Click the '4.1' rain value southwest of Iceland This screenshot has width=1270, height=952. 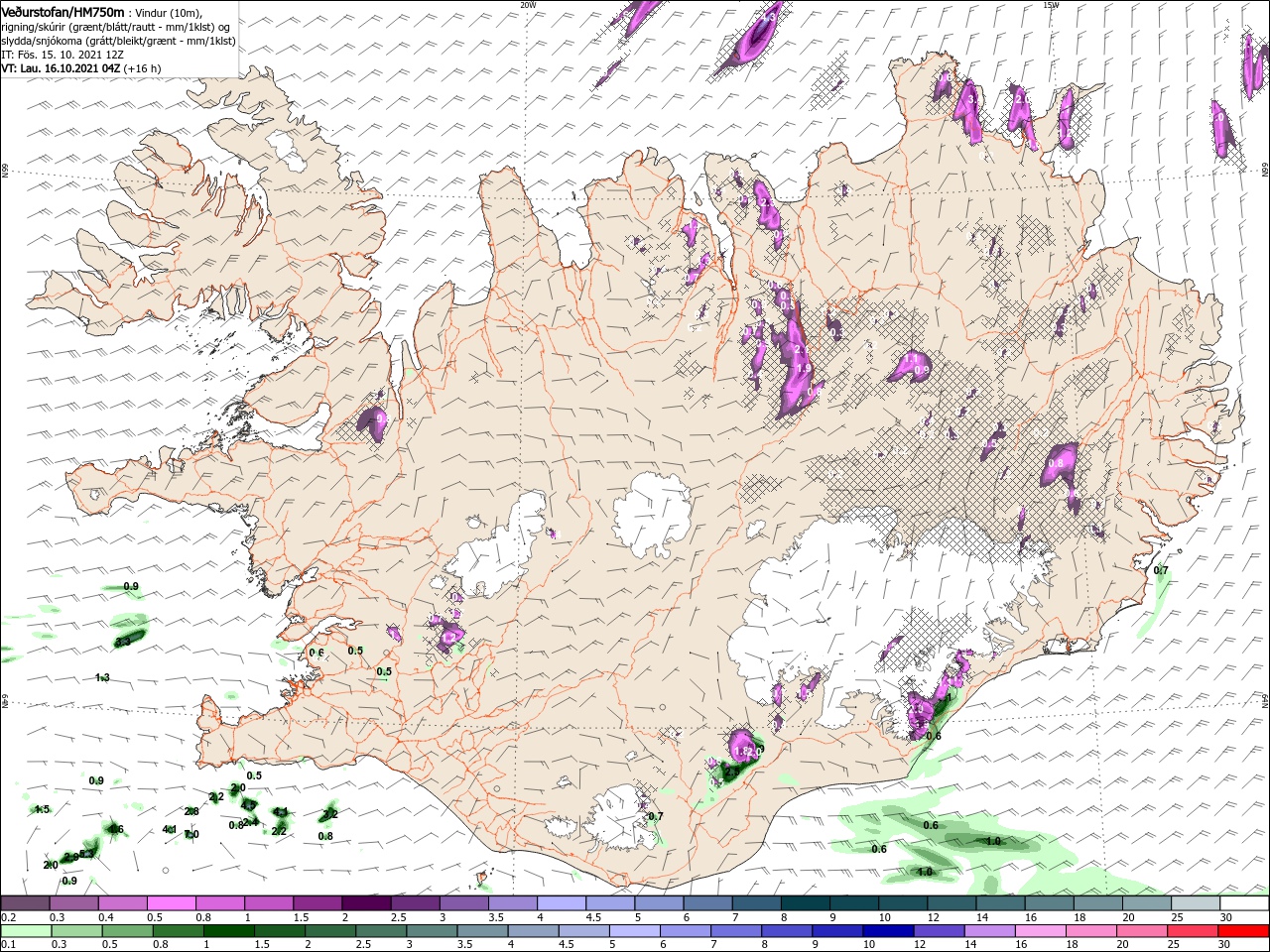click(170, 829)
